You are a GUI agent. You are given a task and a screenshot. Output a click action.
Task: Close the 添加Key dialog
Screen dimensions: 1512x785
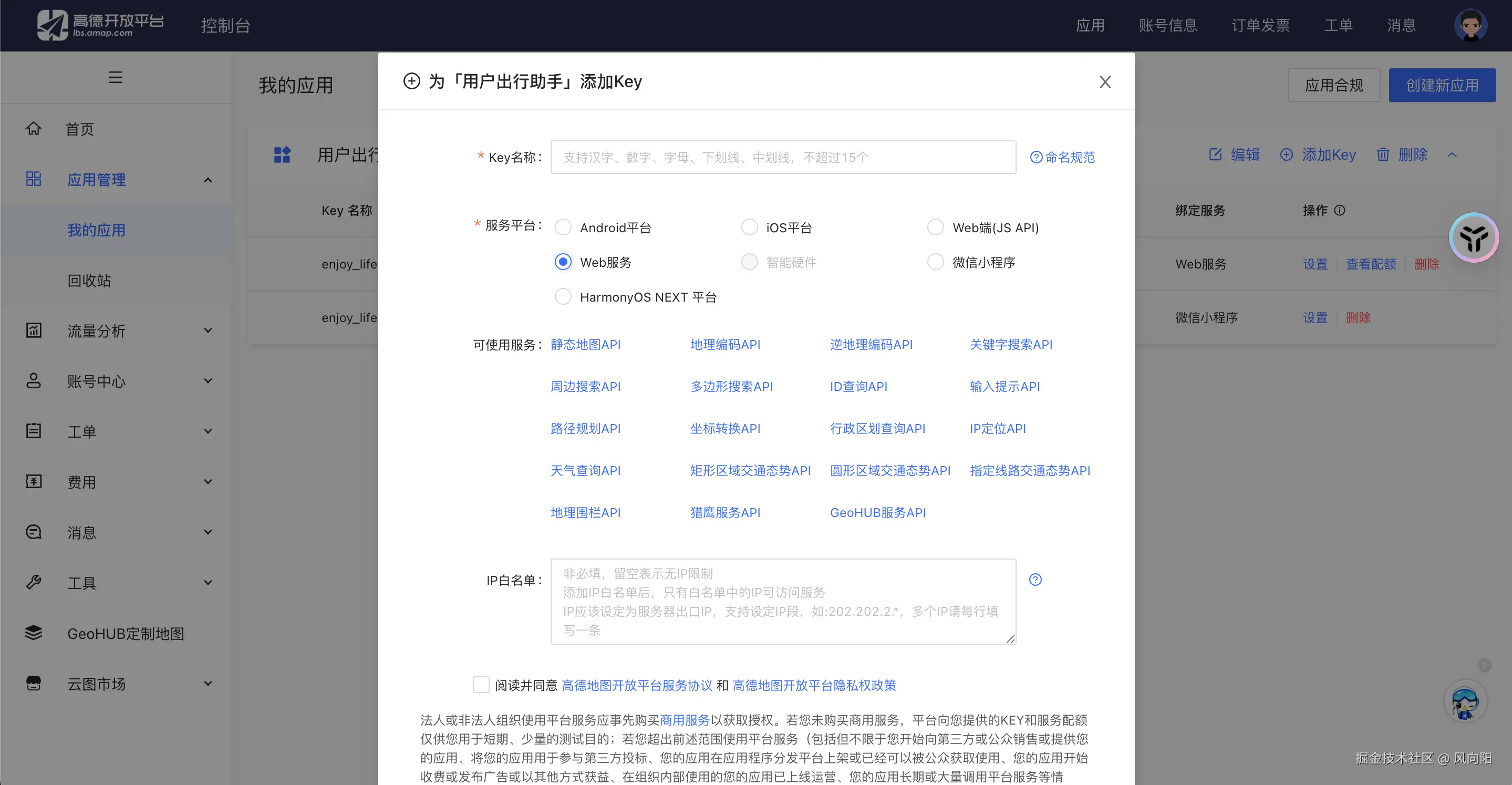(x=1105, y=82)
